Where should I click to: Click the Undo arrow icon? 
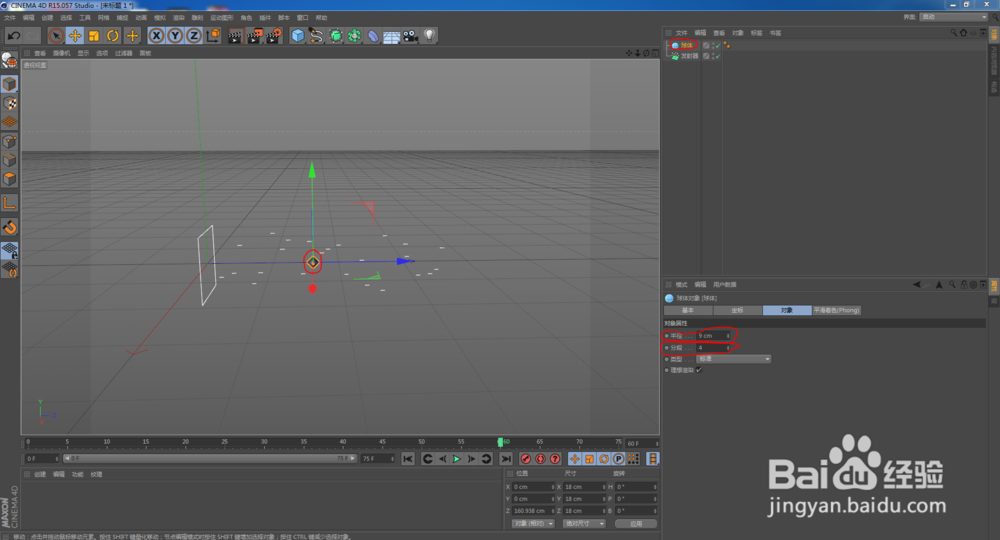click(13, 36)
